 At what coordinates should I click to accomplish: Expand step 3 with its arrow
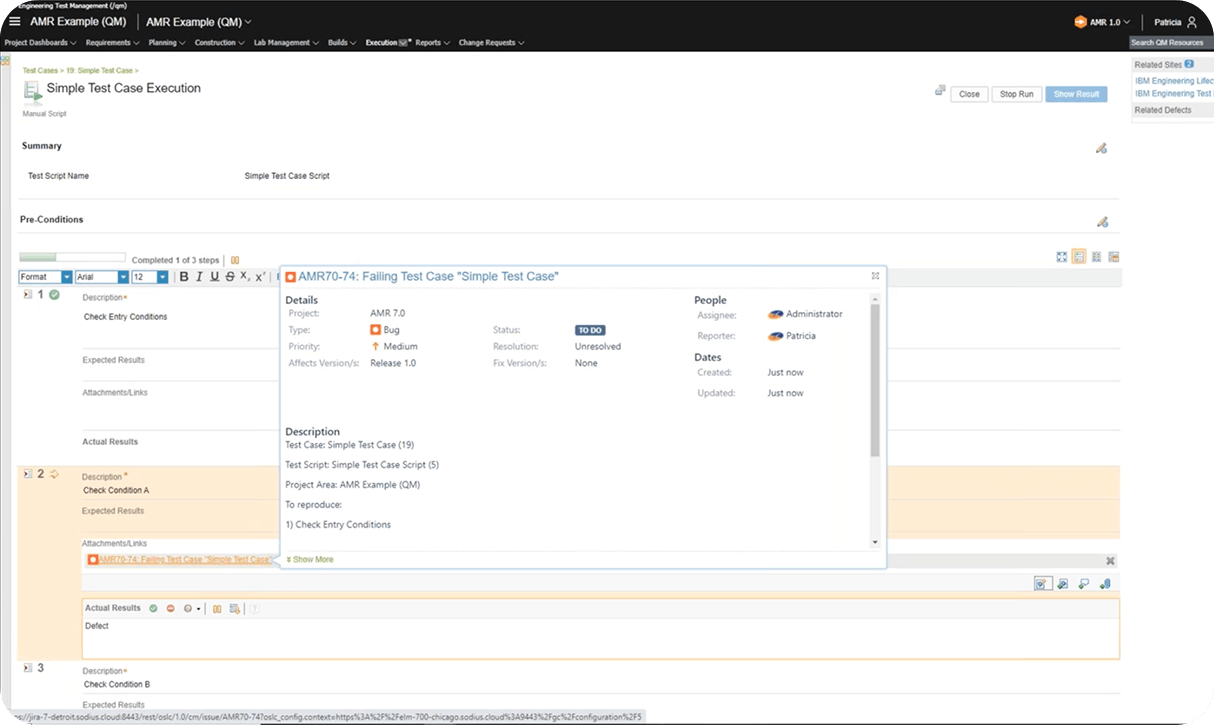coord(27,667)
